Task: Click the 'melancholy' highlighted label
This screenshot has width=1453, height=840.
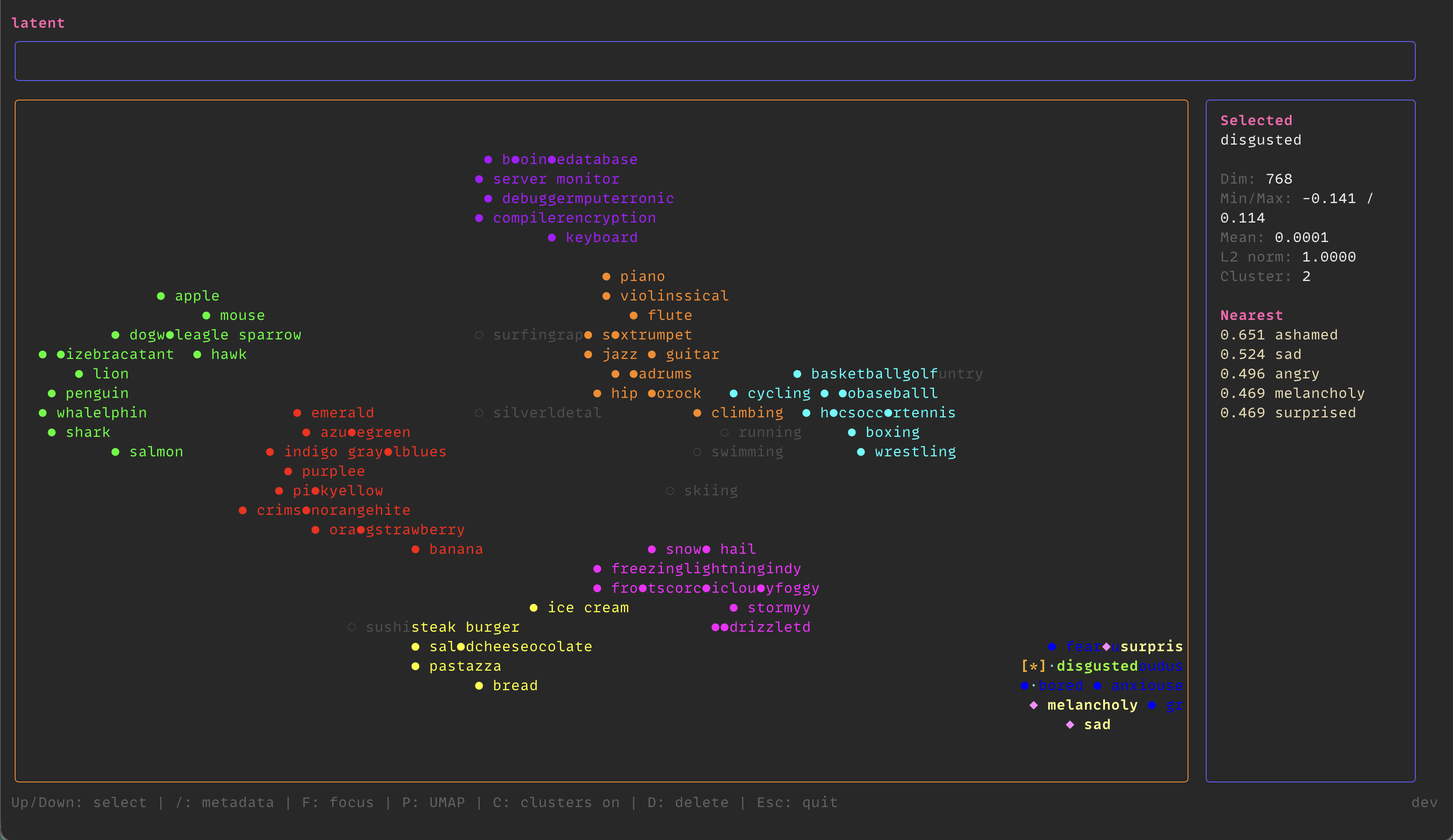Action: (1092, 705)
